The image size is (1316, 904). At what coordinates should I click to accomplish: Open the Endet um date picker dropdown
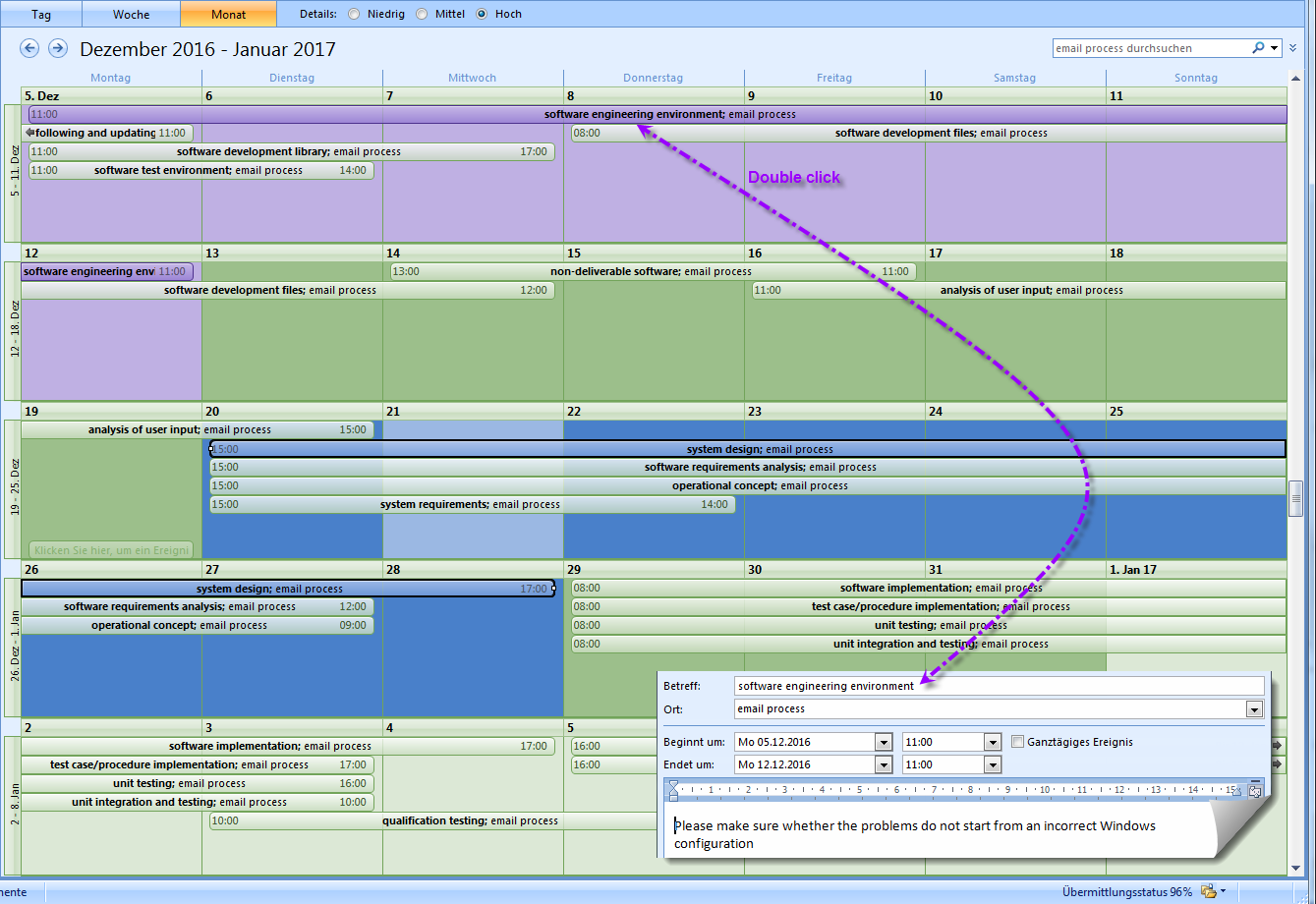click(884, 764)
